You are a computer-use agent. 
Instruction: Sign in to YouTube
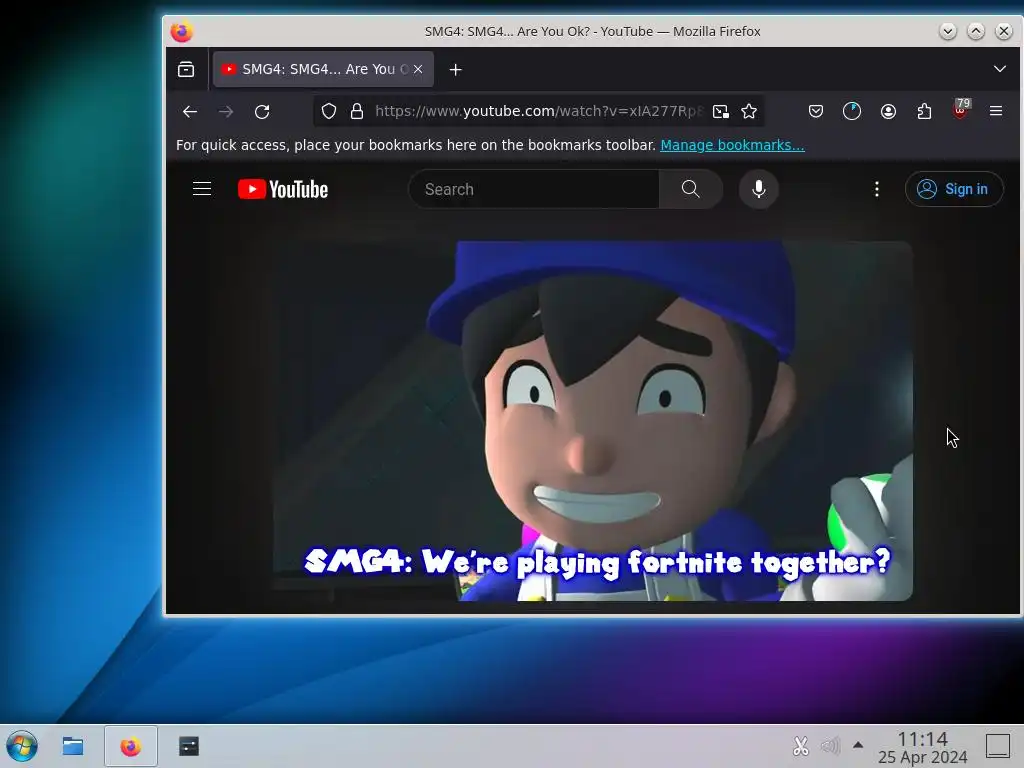[x=953, y=189]
